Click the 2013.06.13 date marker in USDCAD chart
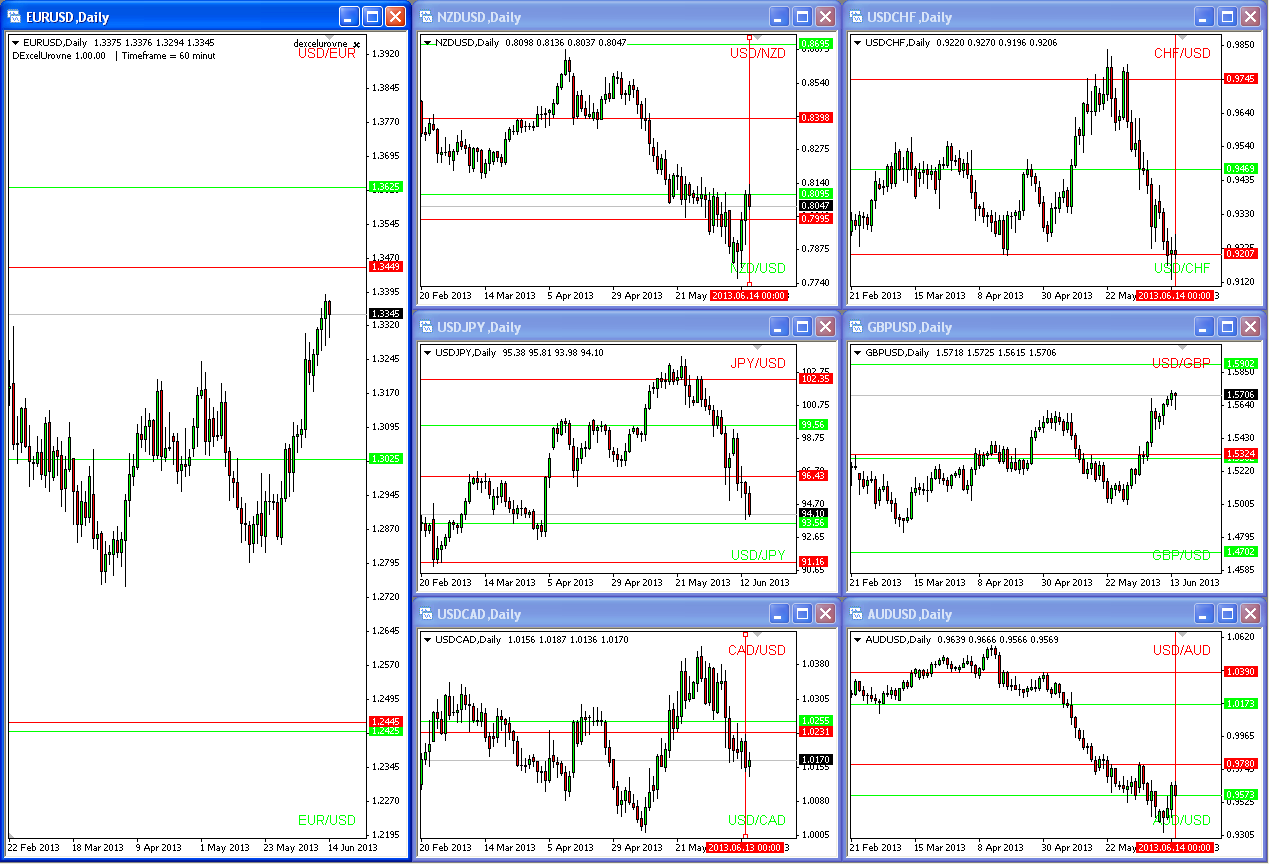This screenshot has height=865, width=1269. [745, 847]
